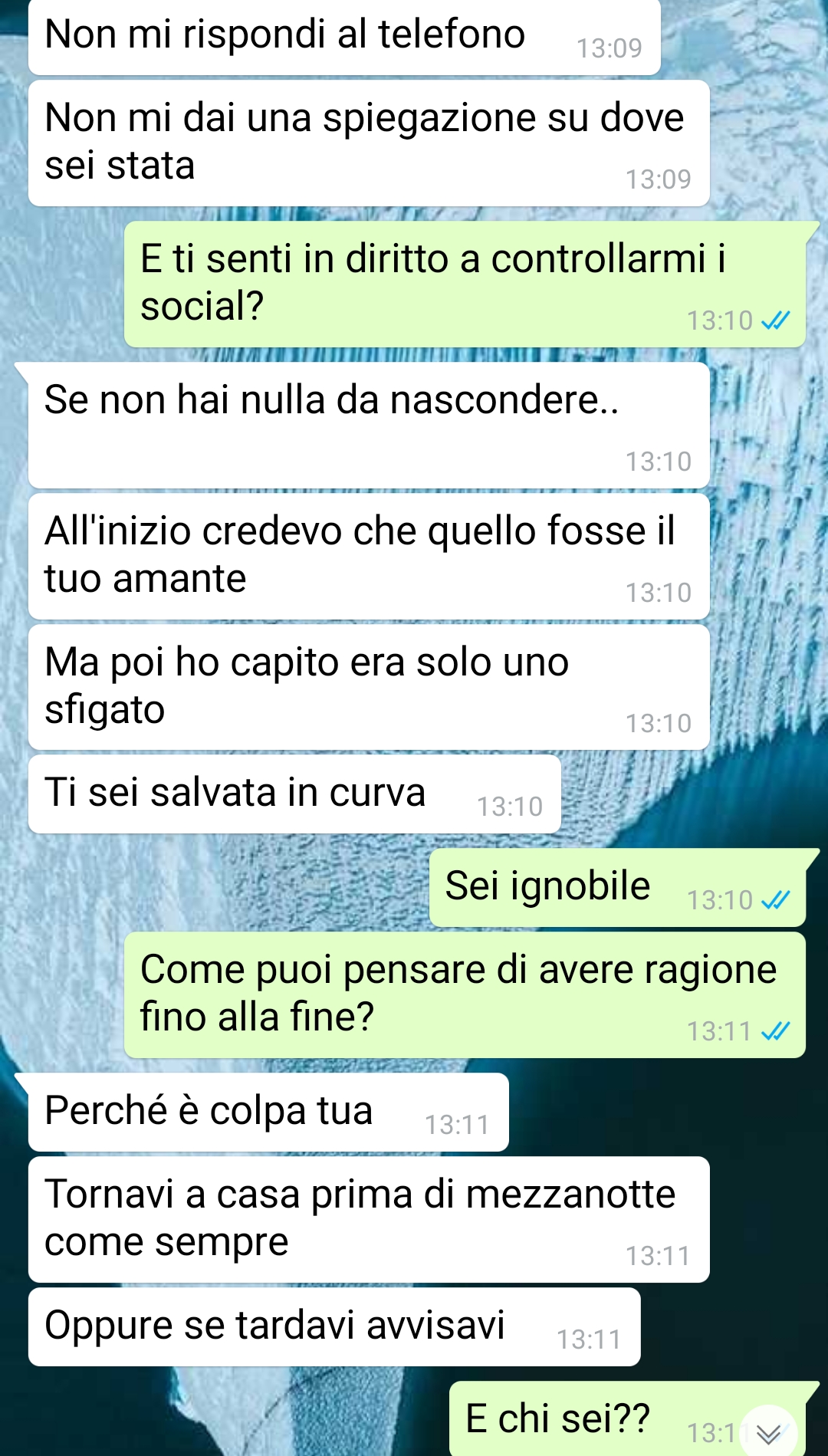Select 'All'inizio credevo che quello fosse' message
The height and width of the screenshot is (1456, 828).
pos(369,556)
